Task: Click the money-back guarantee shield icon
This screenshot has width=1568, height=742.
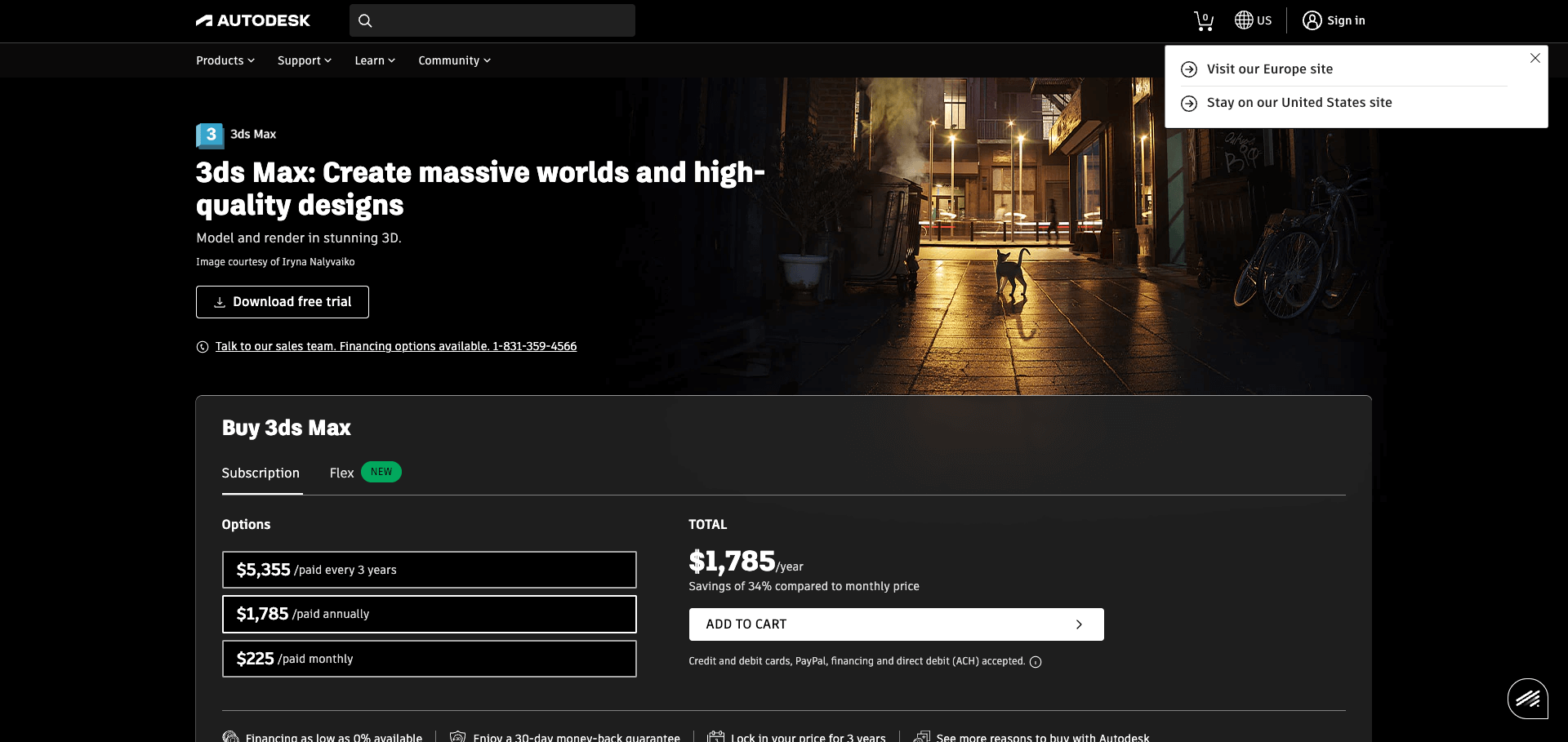Action: (458, 737)
